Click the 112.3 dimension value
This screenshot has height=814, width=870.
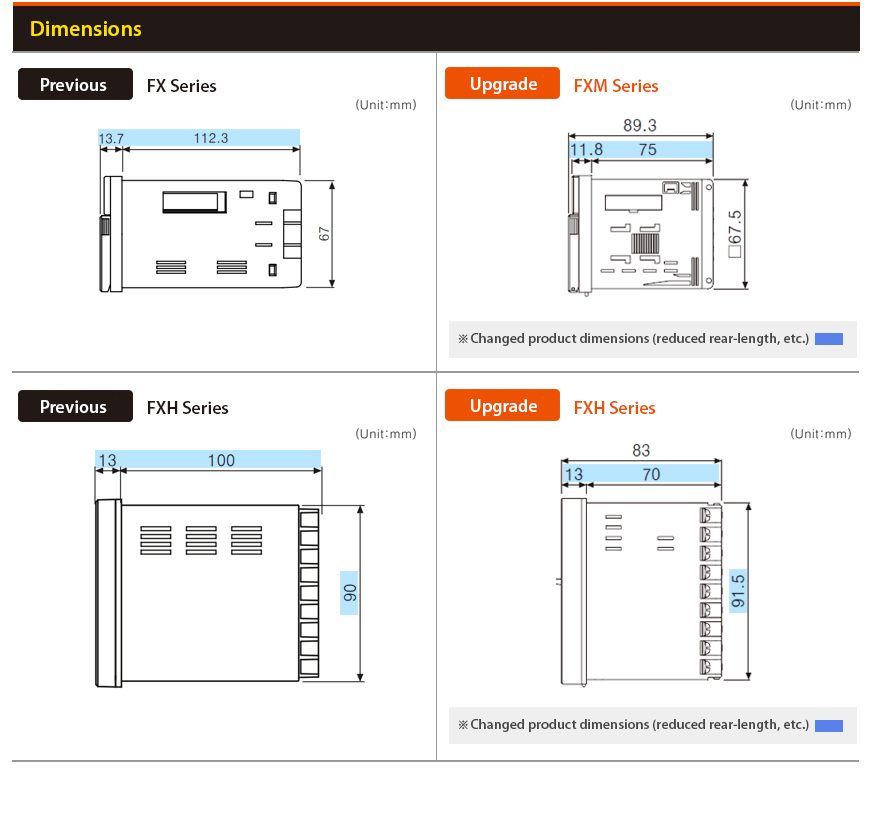211,138
